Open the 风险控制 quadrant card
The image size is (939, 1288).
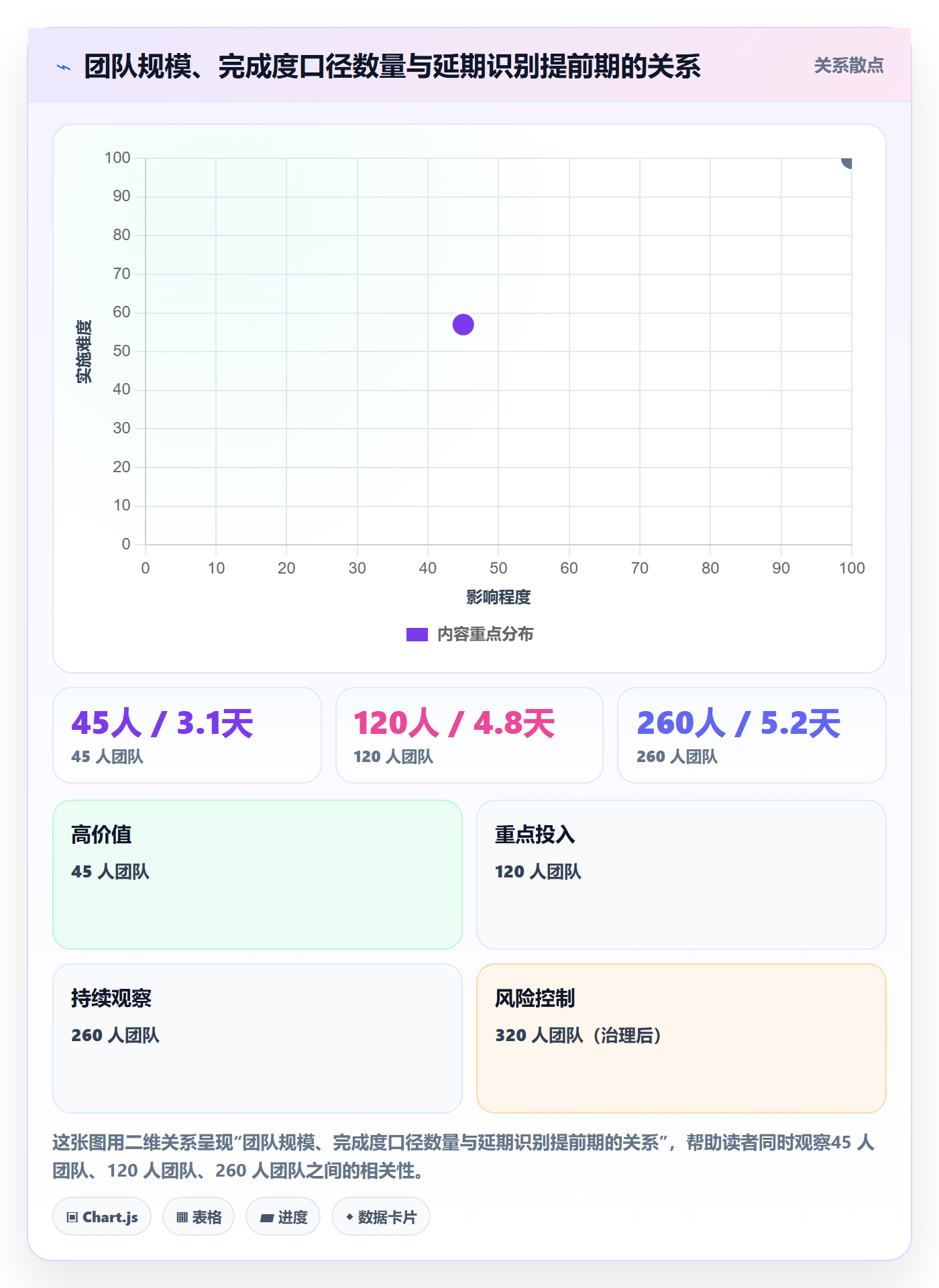[681, 1038]
